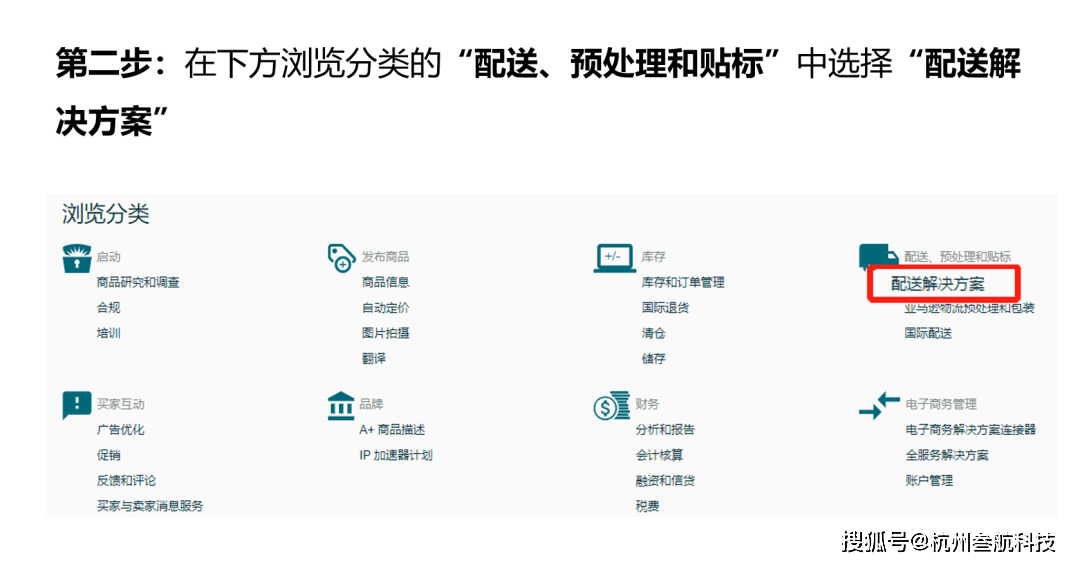Image resolution: width=1080 pixels, height=565 pixels.
Task: Click the 启动 storefront icon
Action: [77, 257]
